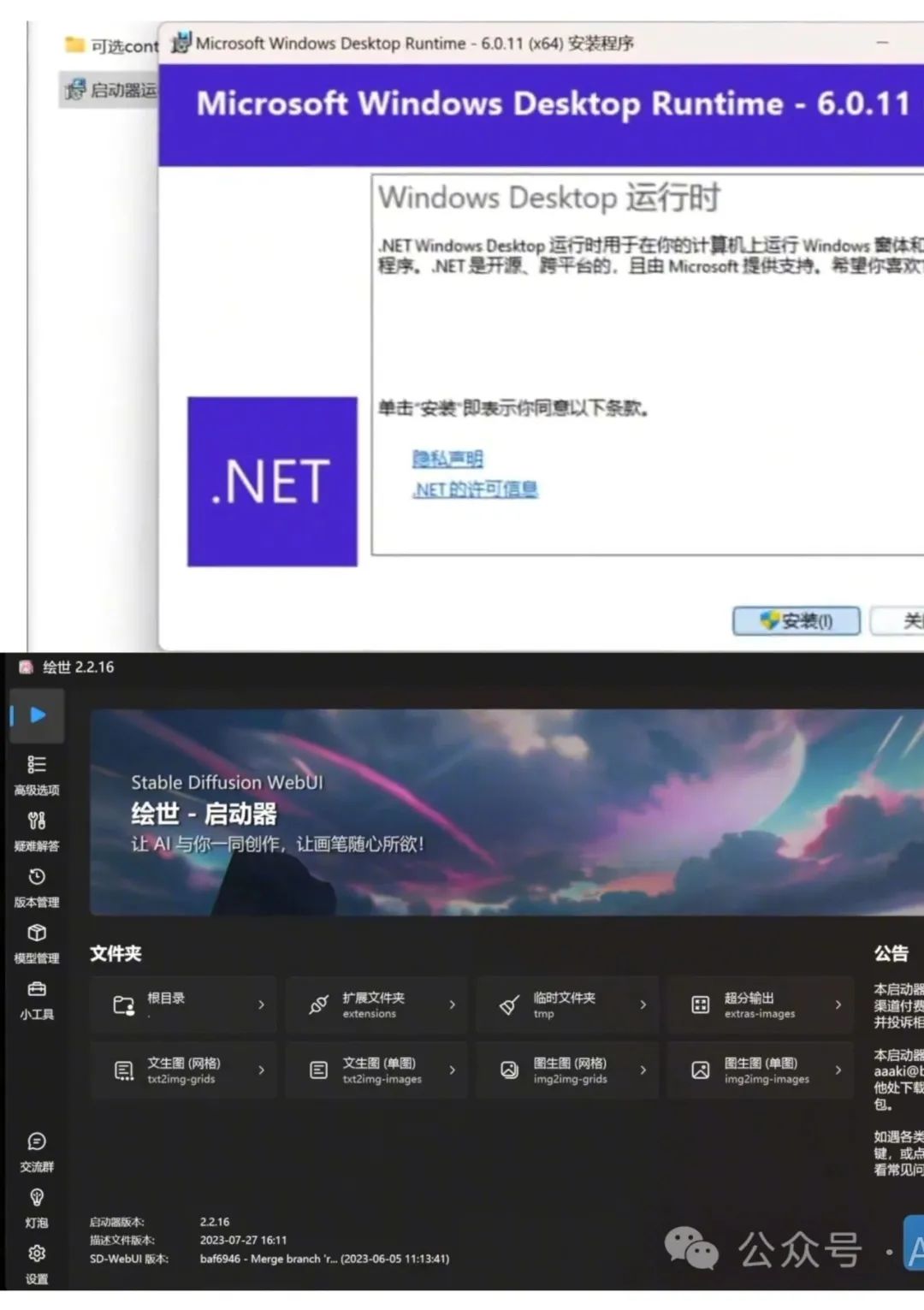Click the .NET logo in installer
Viewport: 924px width, 1310px height.
point(272,481)
